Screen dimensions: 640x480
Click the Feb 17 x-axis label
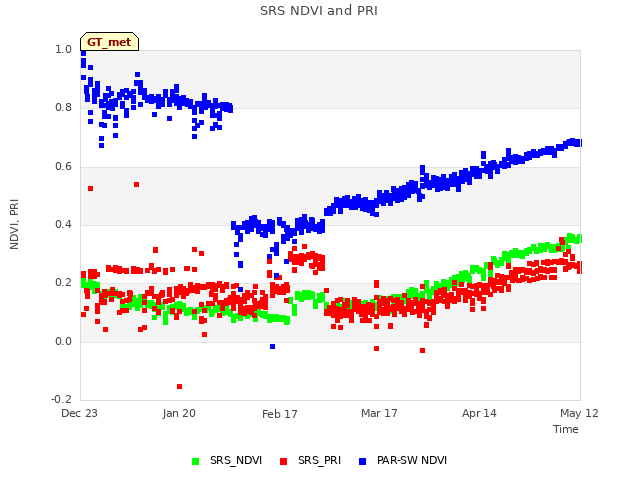280,414
